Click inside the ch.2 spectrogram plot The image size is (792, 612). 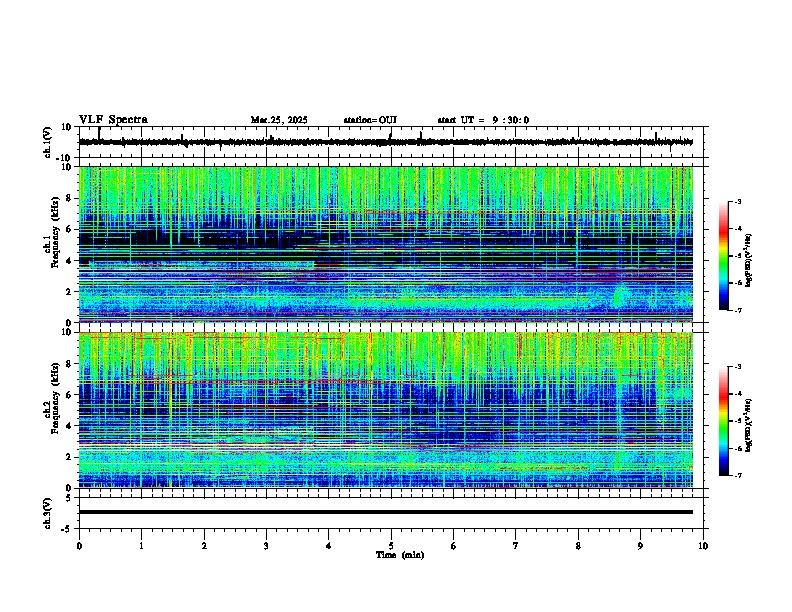pos(386,410)
